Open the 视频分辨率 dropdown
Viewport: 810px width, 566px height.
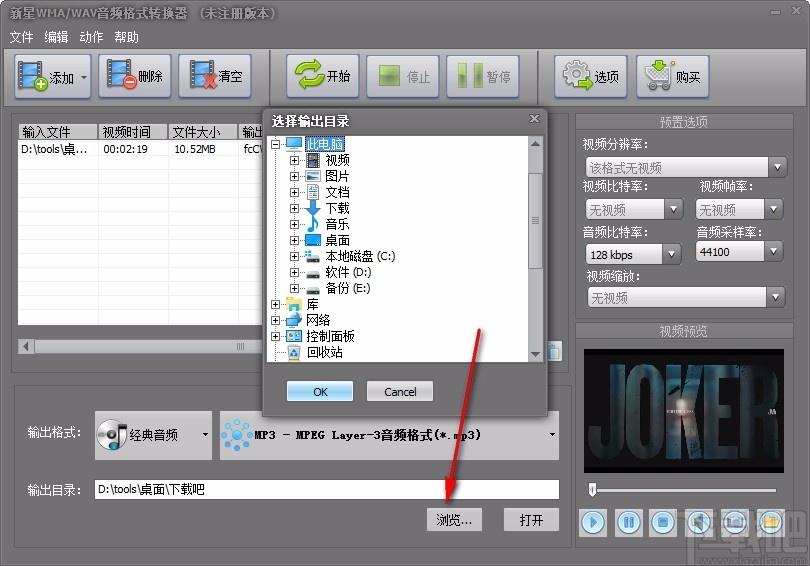coord(777,167)
